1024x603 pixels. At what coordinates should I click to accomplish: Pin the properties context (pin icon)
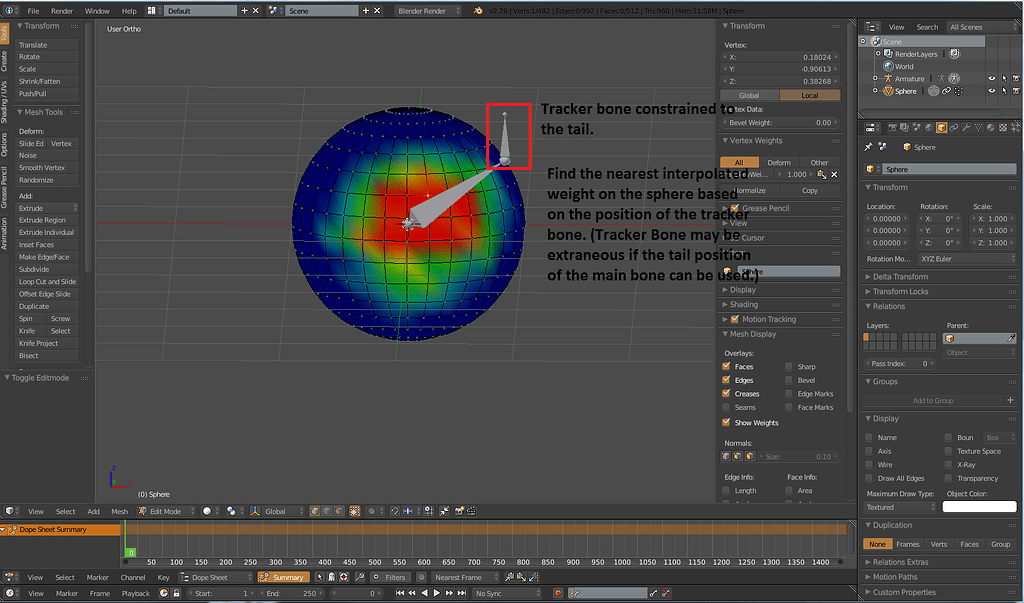(x=869, y=147)
